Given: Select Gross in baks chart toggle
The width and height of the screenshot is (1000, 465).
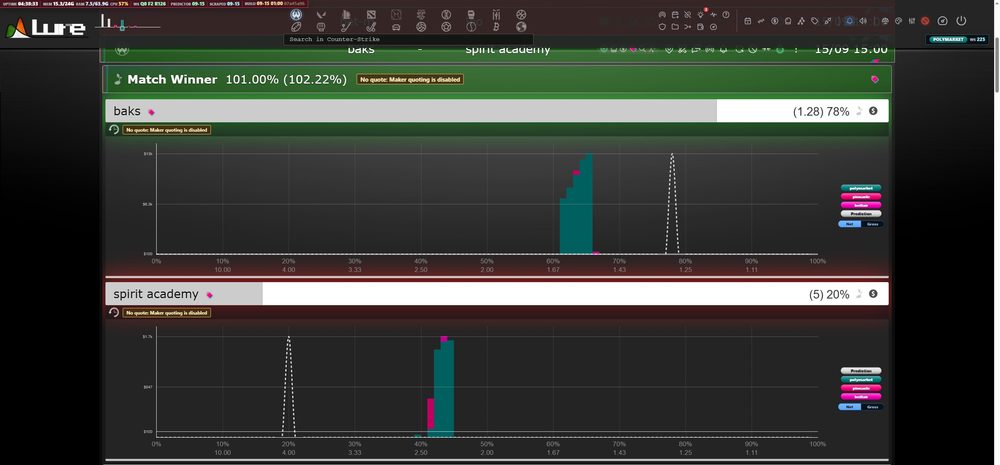Looking at the screenshot, I should [x=872, y=224].
